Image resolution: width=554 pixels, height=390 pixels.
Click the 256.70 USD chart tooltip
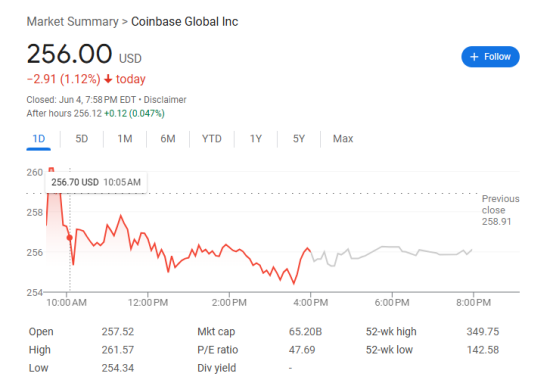[x=96, y=182]
